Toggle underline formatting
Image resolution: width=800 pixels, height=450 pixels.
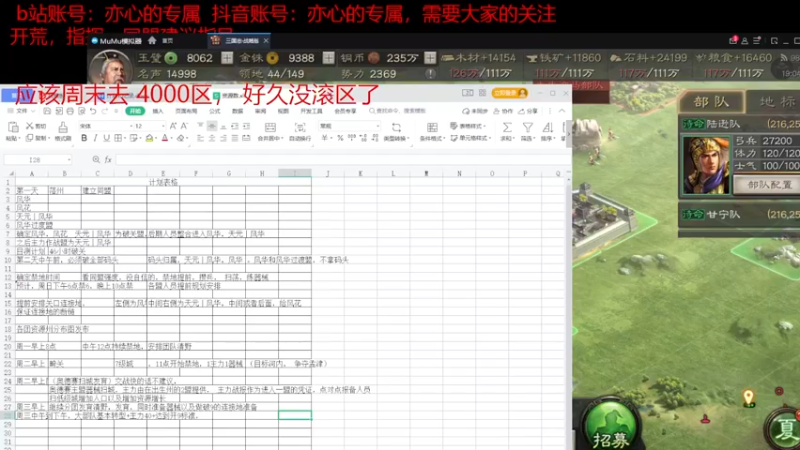point(106,138)
